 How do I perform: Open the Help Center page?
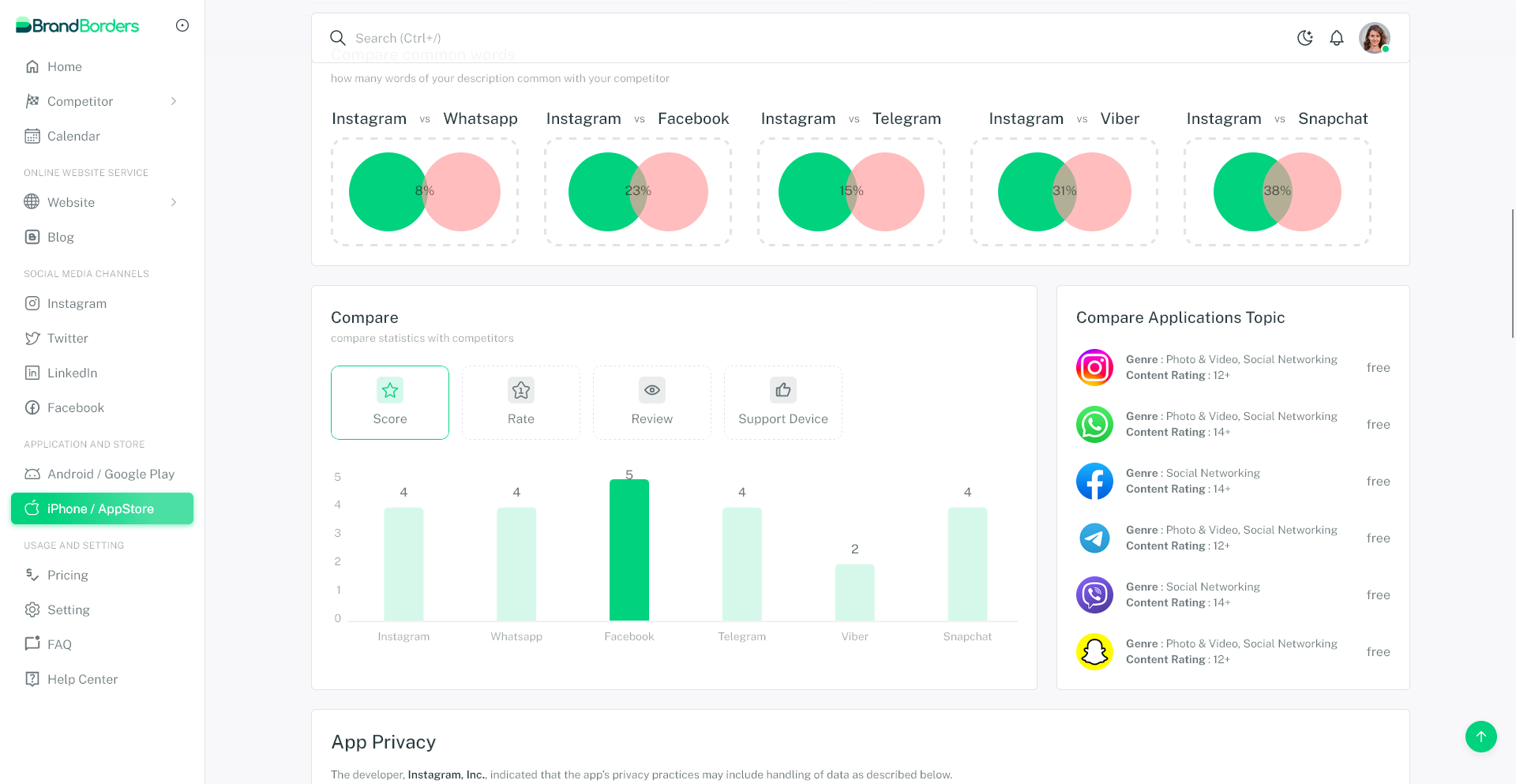coord(102,679)
